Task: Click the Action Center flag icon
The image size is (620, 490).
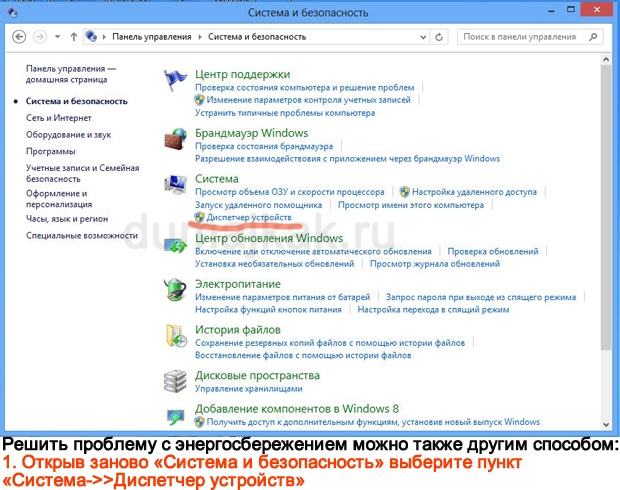Action: click(175, 80)
